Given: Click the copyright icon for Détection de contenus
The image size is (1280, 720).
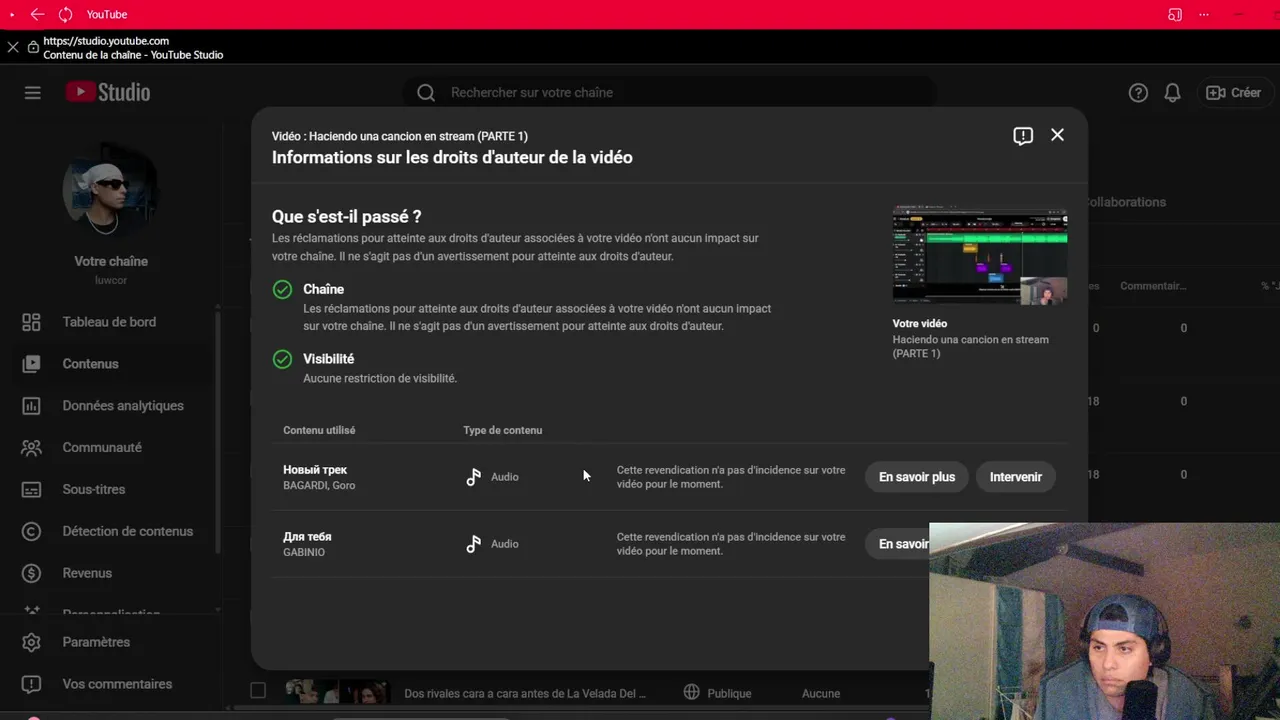Looking at the screenshot, I should [x=31, y=532].
